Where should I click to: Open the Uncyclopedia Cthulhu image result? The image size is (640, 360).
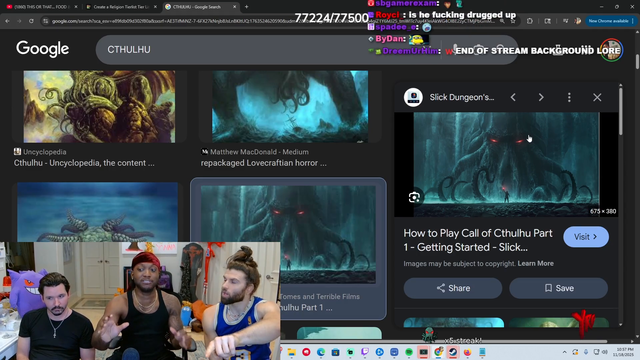pos(99,107)
